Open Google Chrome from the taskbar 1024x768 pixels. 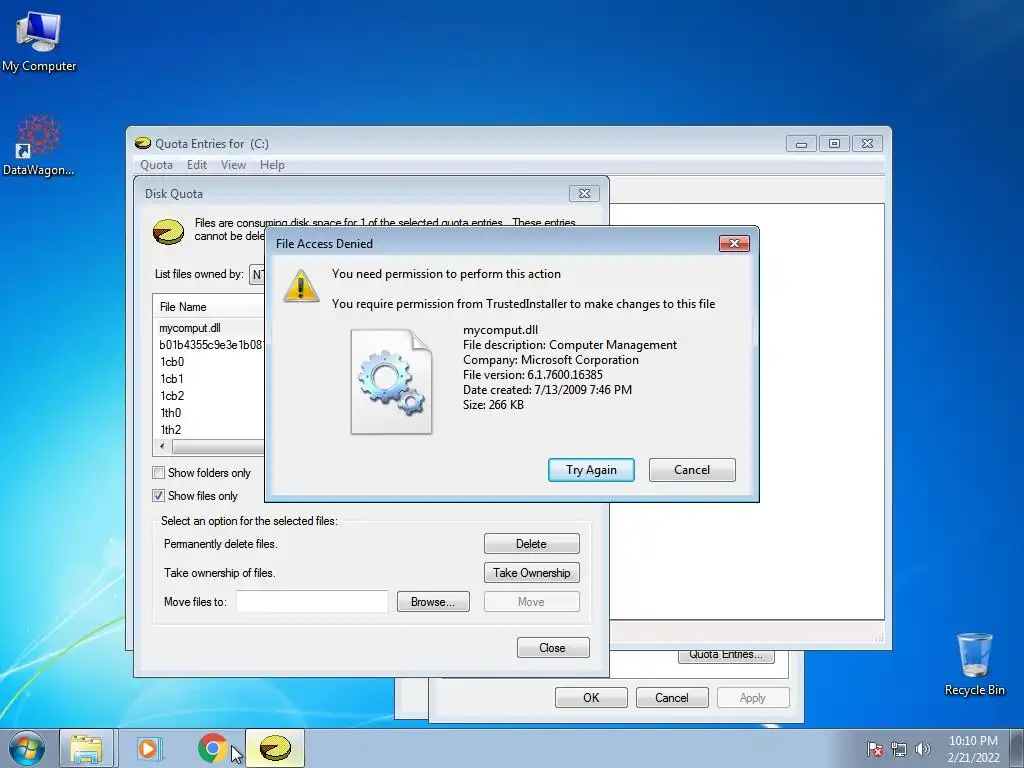tap(212, 748)
